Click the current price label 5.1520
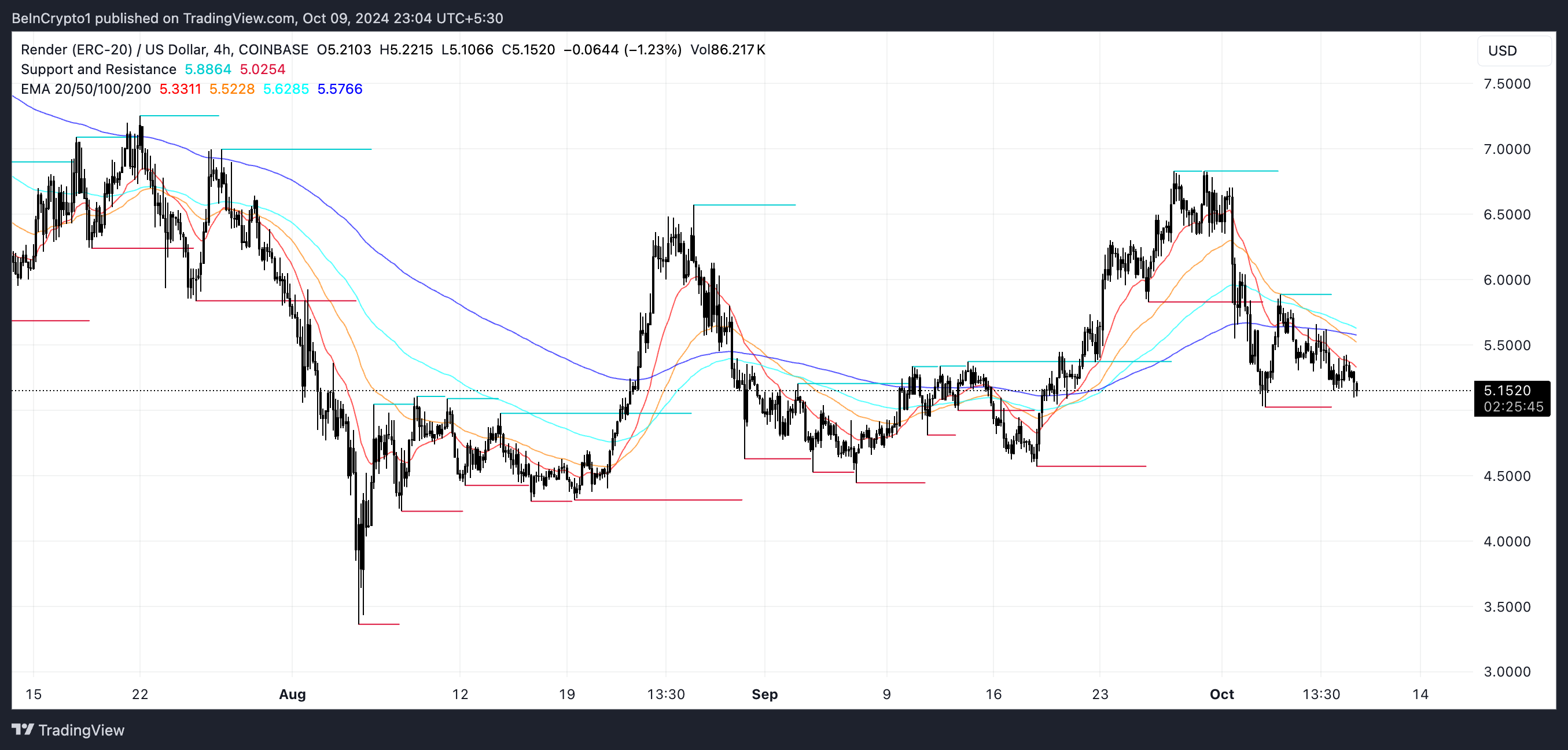 (x=1507, y=391)
